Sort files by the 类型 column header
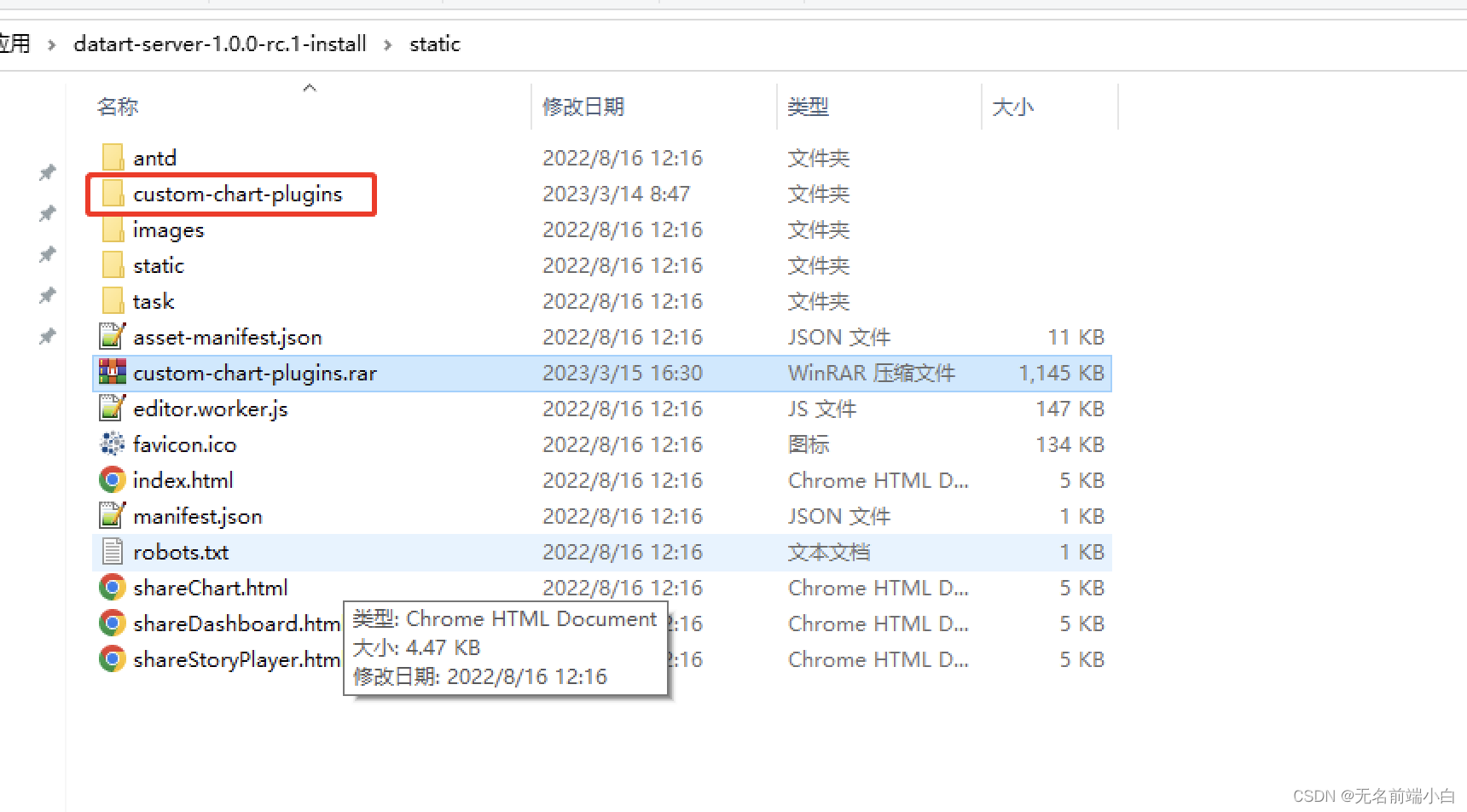This screenshot has height=812, width=1467. click(x=807, y=106)
